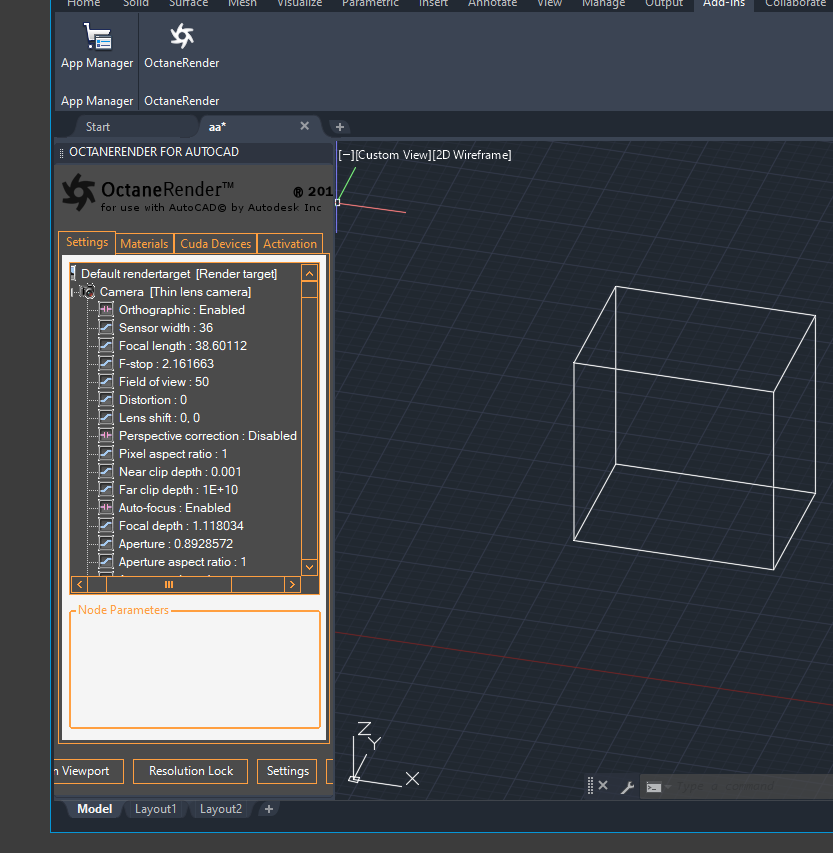Select the Auto-focus : Enabled row
This screenshot has height=853, width=833.
click(x=175, y=508)
